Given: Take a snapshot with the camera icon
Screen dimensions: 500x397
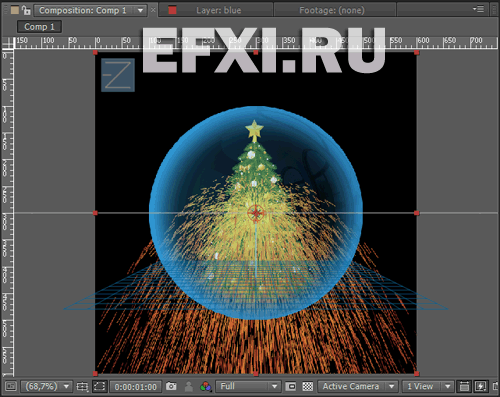Looking at the screenshot, I should coord(171,386).
